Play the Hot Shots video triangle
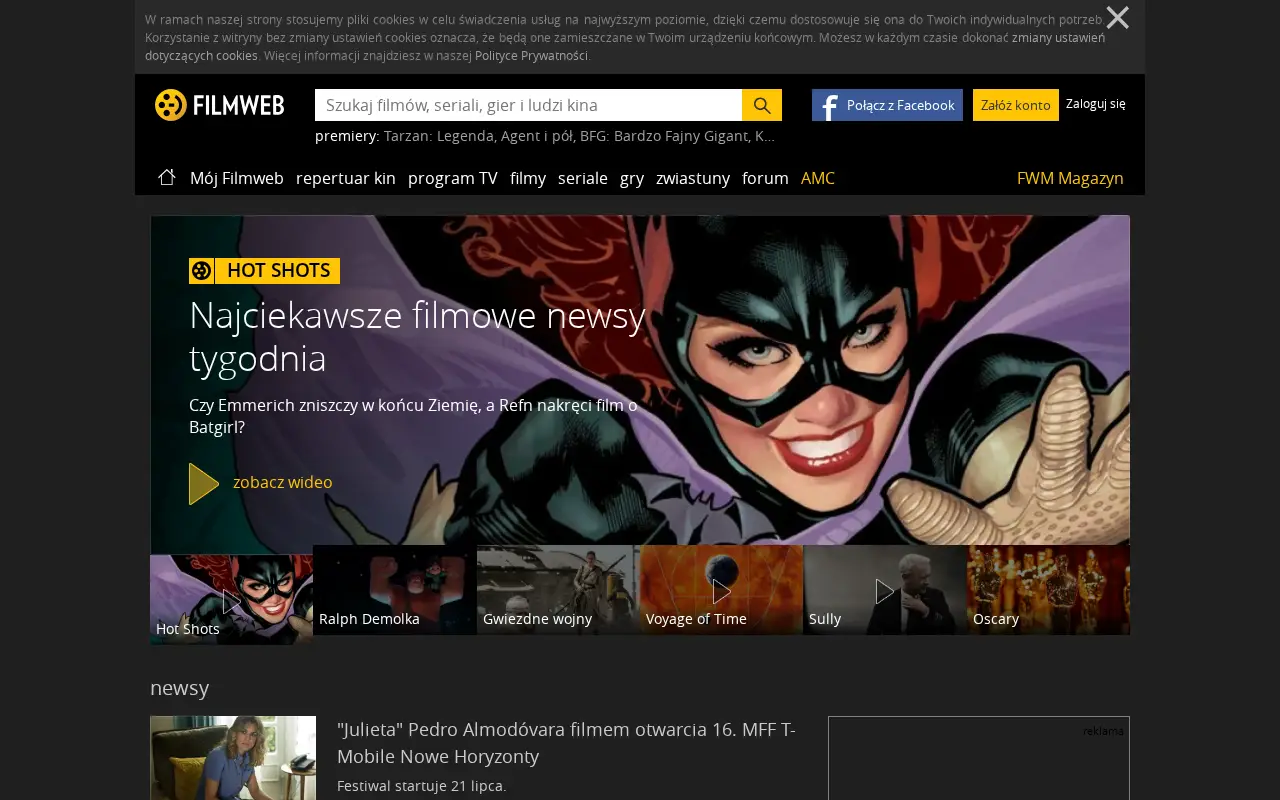The image size is (1280, 800). click(204, 484)
